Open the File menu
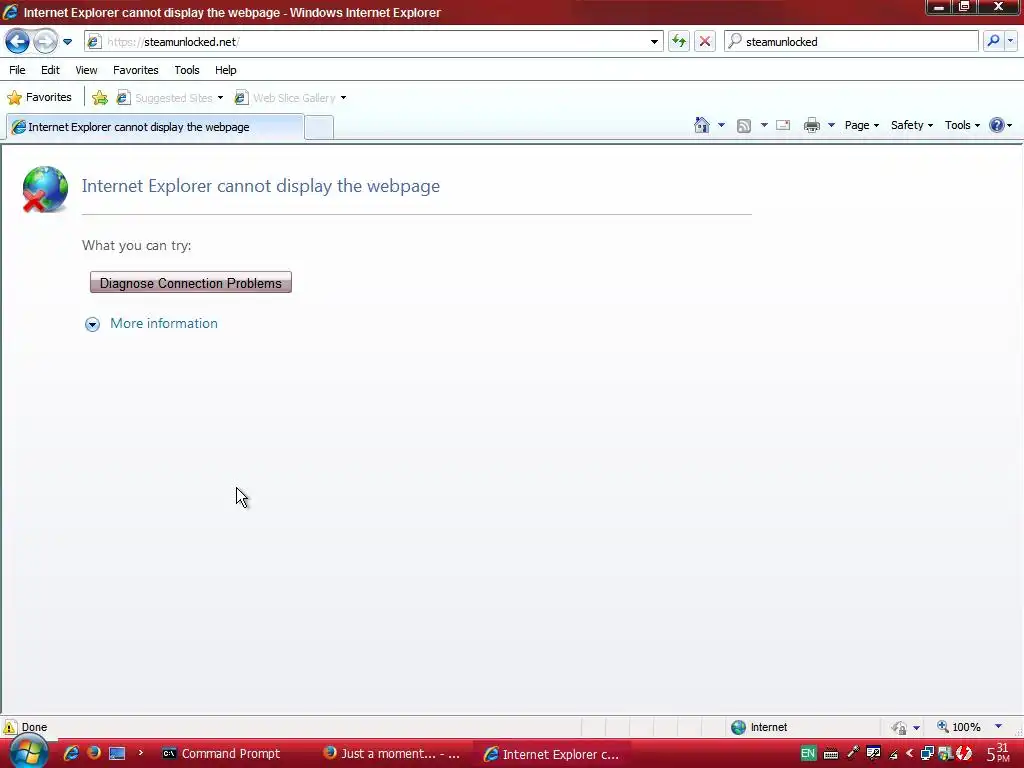The image size is (1024, 768). click(x=17, y=70)
